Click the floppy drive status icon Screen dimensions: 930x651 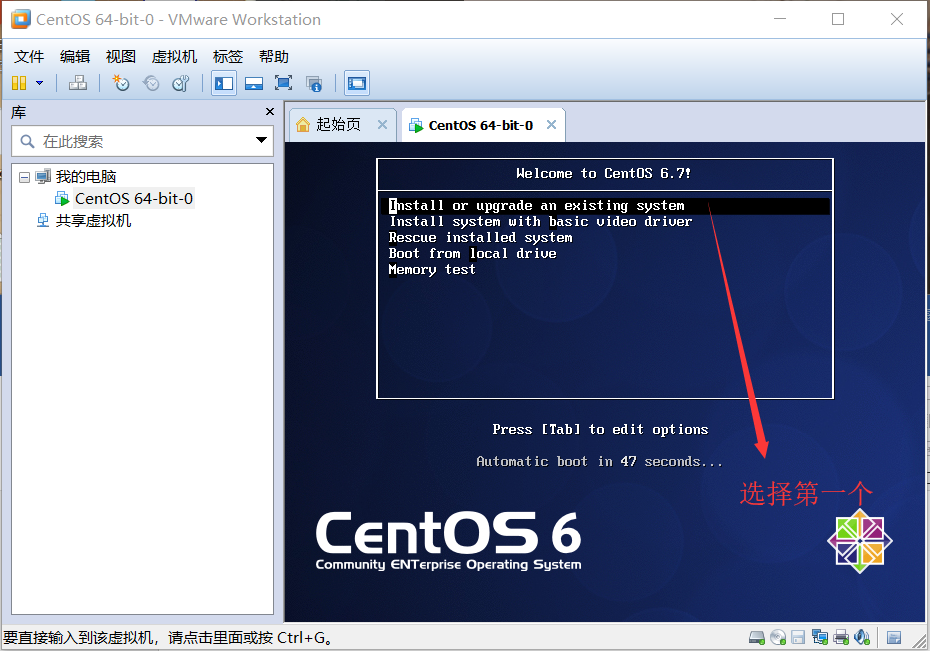pos(798,637)
